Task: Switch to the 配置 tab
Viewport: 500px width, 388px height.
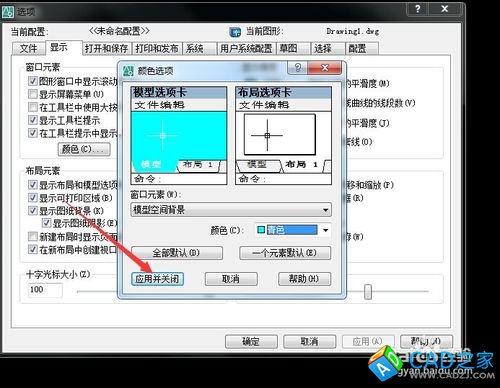Action: coord(362,48)
